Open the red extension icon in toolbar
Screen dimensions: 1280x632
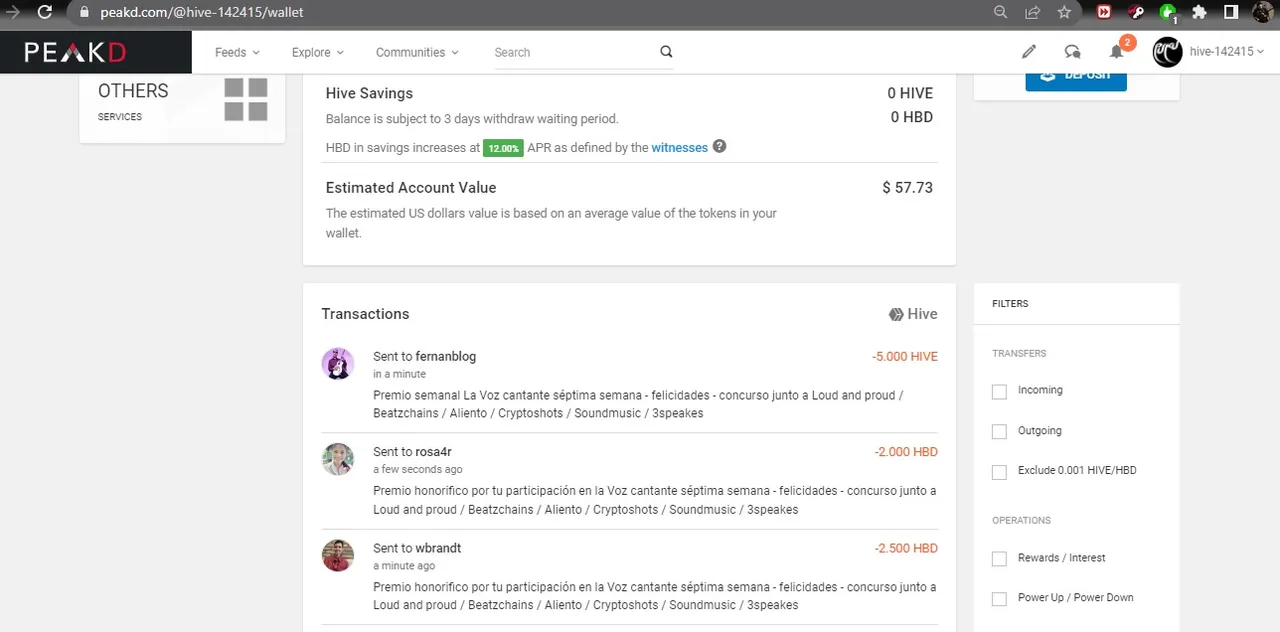1104,12
